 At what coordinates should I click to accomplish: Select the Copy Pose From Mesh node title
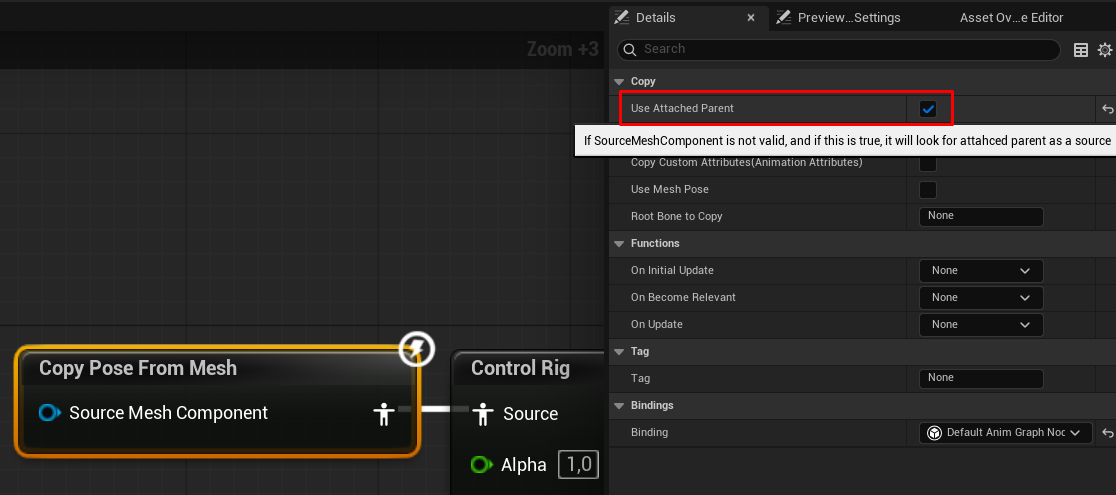(x=138, y=368)
